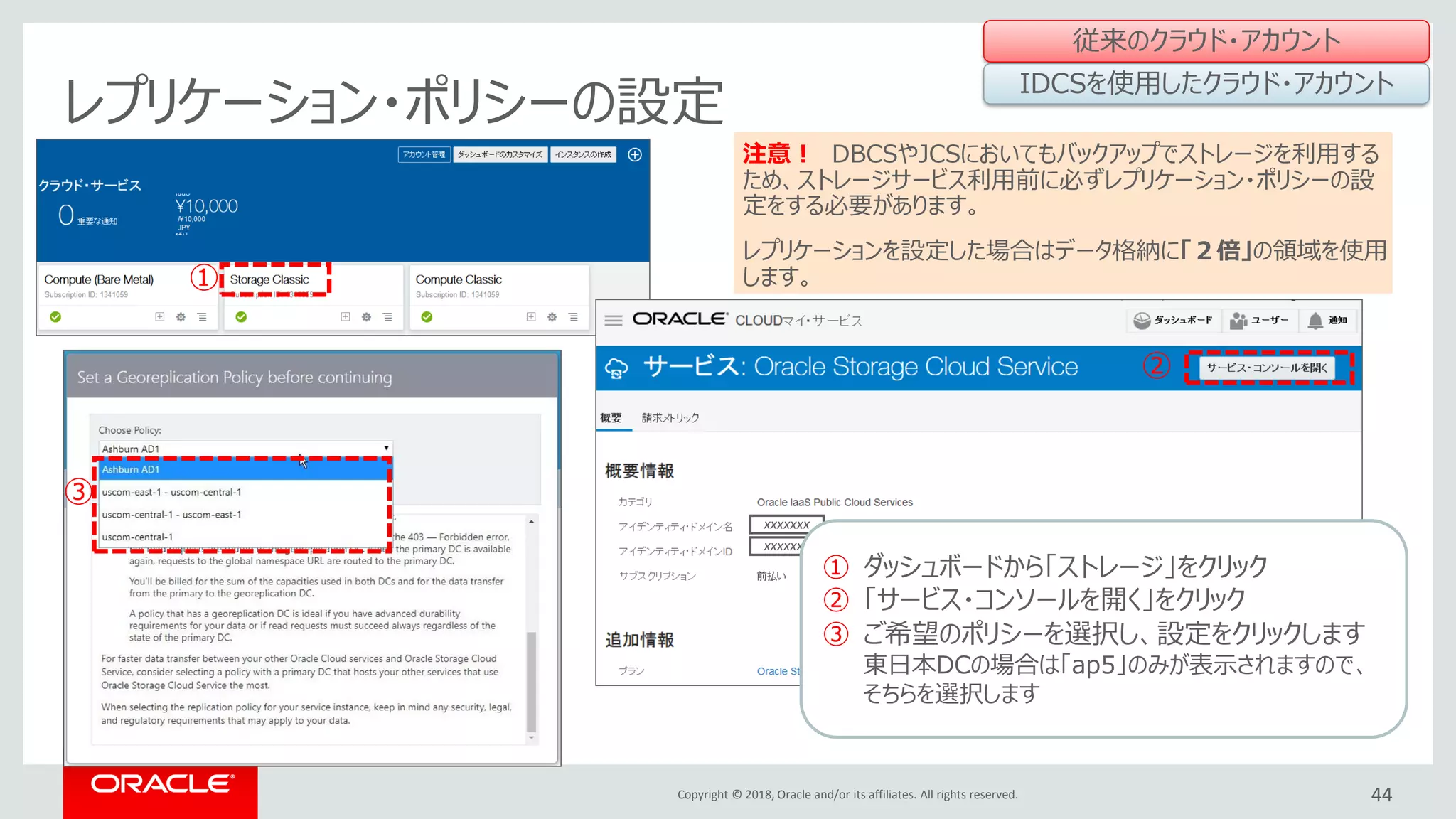
Task: Click IDCSを使用したクラウド・アカウント label
Action: point(1206,84)
